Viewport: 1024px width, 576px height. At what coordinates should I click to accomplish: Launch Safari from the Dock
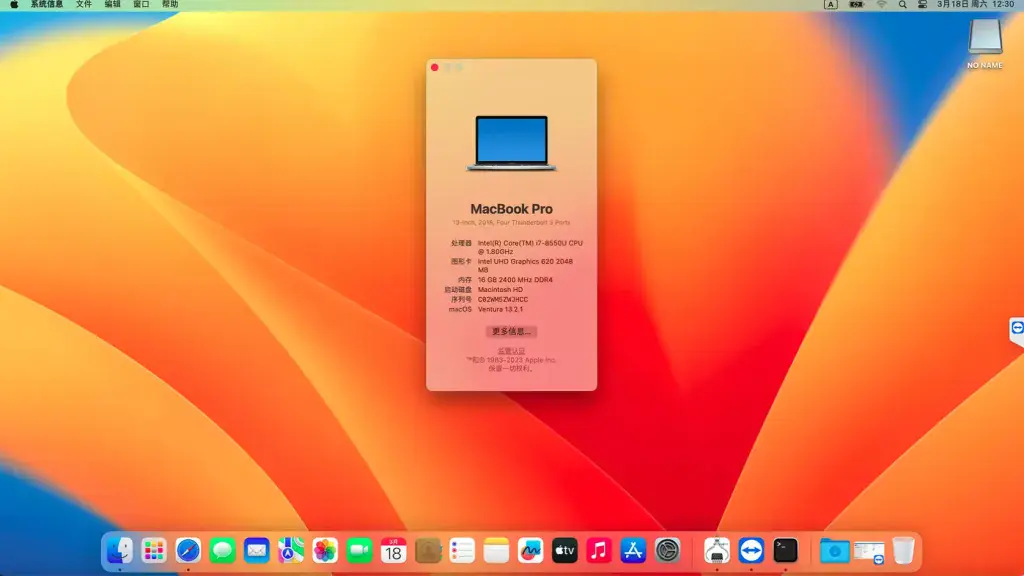pos(188,551)
